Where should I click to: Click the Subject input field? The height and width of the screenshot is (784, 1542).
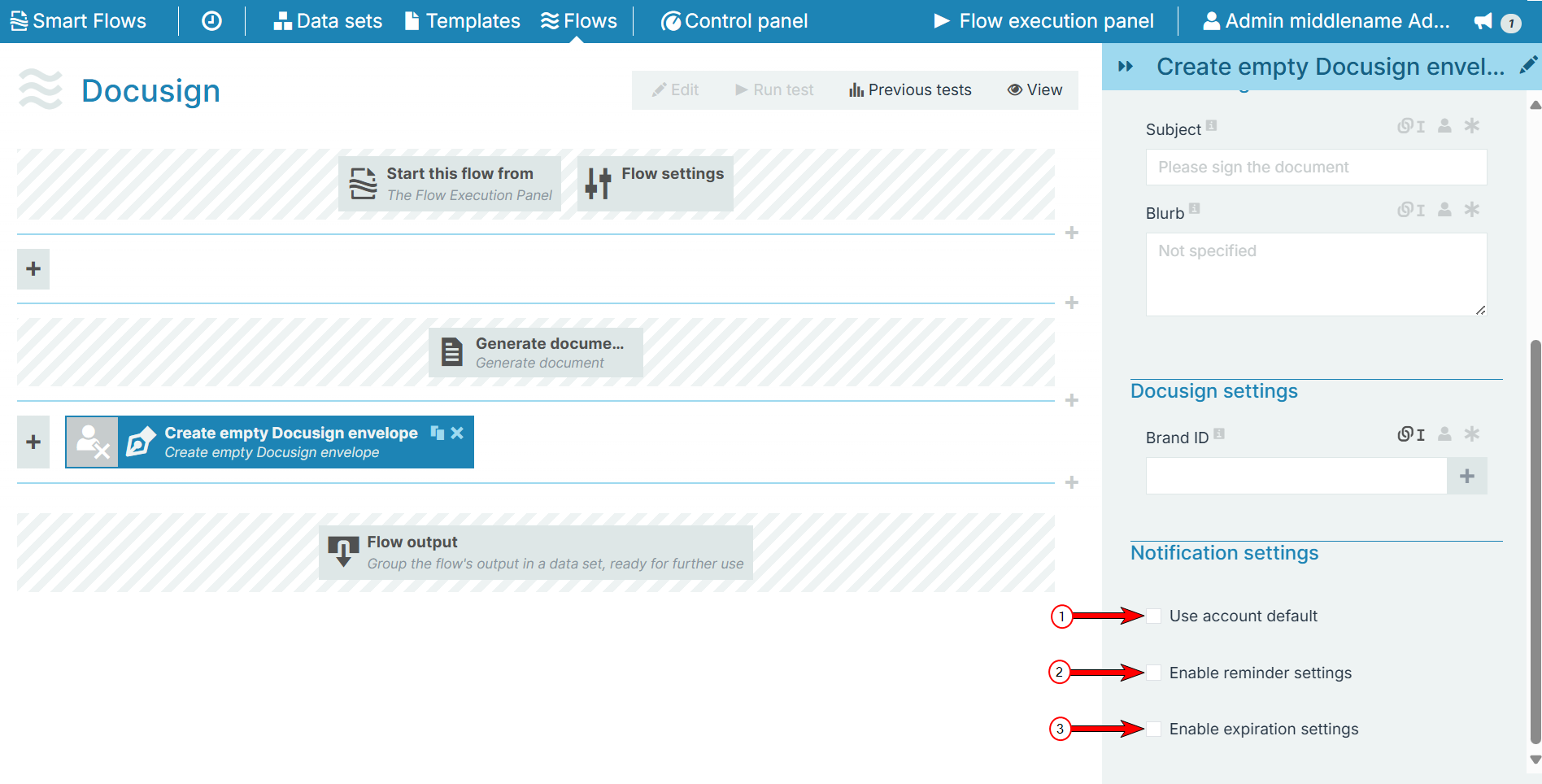1316,167
